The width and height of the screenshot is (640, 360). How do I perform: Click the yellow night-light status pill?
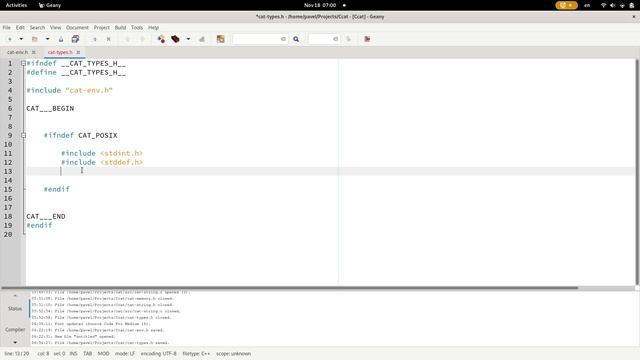[567, 5]
